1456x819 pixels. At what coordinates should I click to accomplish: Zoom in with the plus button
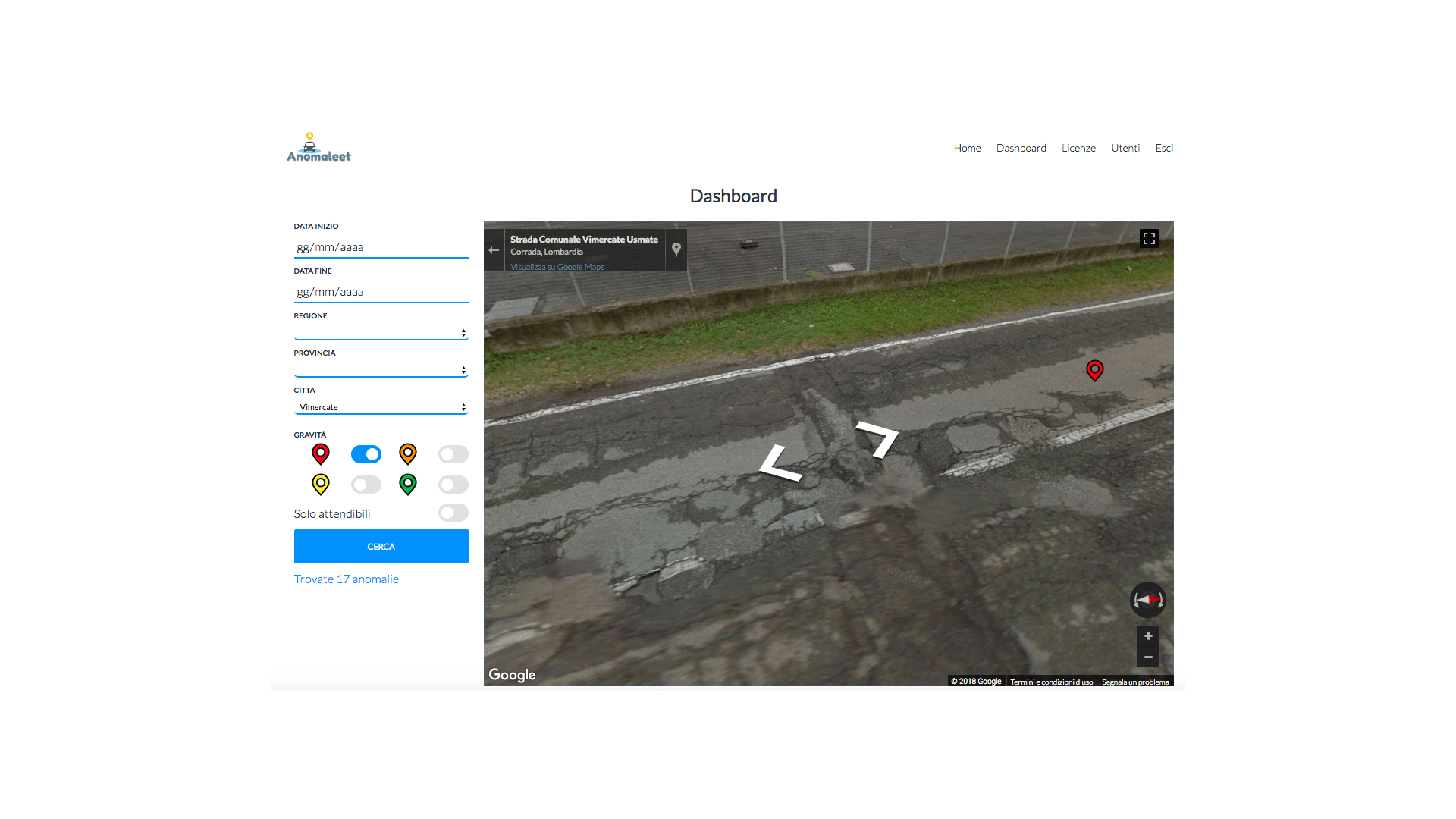1148,636
